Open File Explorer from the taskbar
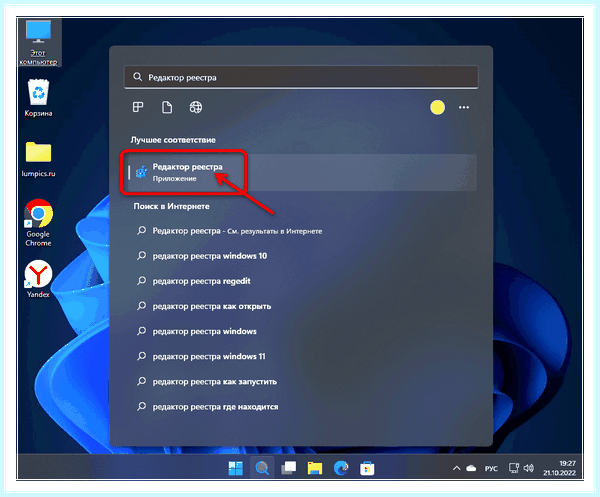The height and width of the screenshot is (497, 600). click(x=315, y=468)
